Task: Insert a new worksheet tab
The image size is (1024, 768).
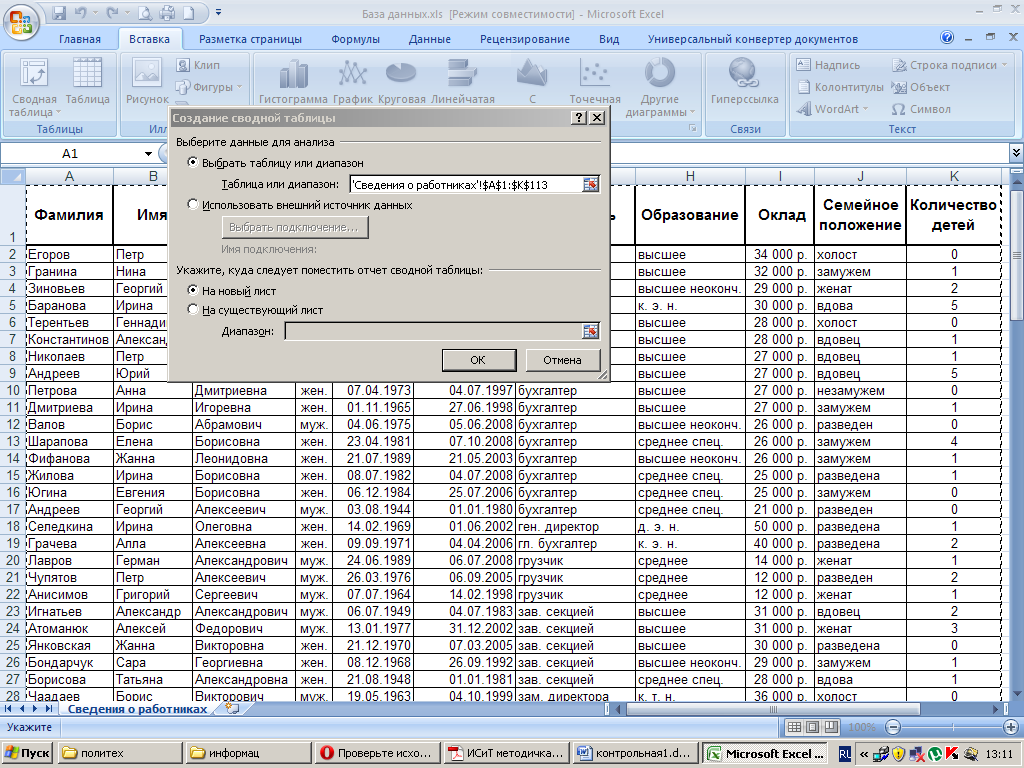Action: (x=232, y=709)
